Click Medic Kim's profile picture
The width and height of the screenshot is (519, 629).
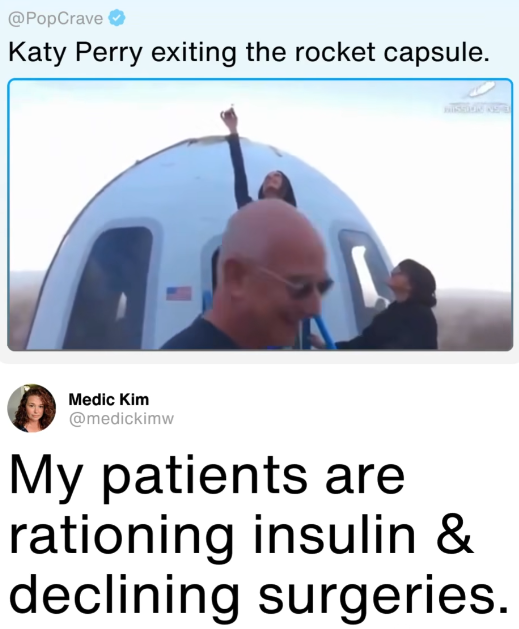point(32,408)
